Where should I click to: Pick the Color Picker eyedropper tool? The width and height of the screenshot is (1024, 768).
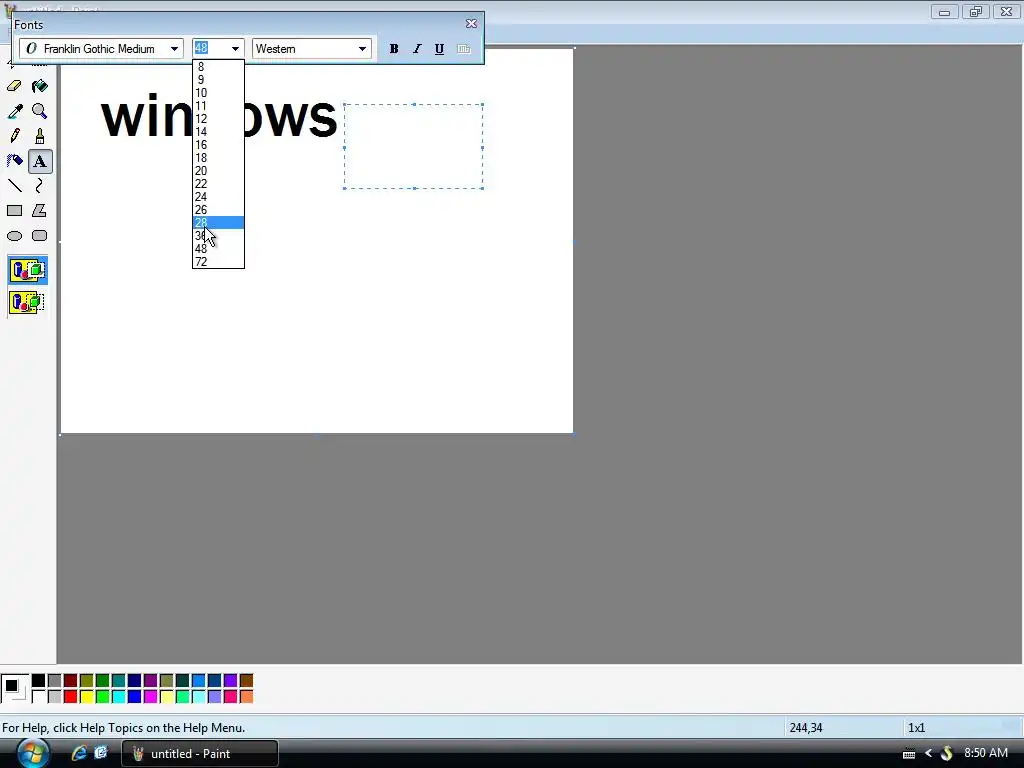point(14,112)
